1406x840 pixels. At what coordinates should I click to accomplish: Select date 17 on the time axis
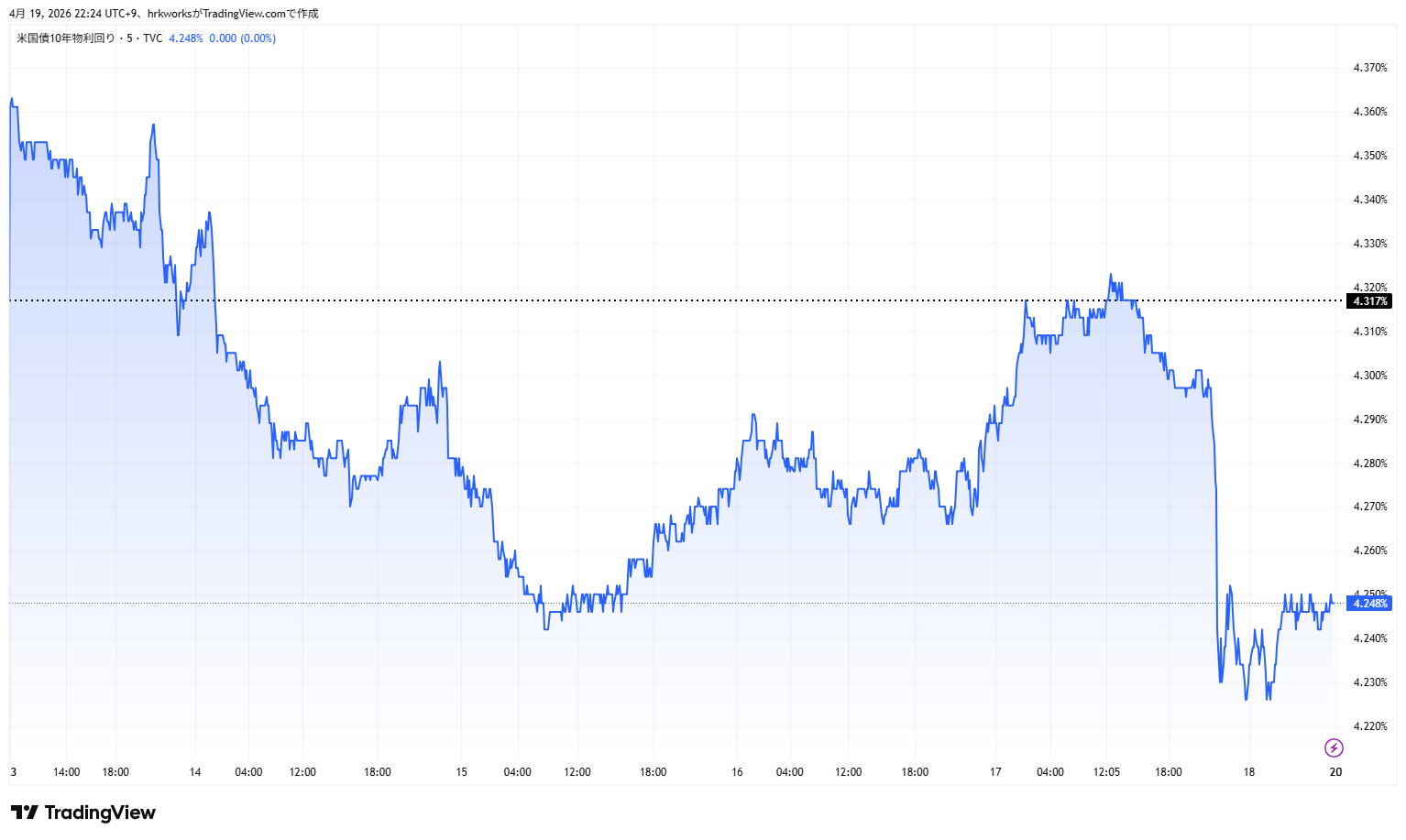995,772
